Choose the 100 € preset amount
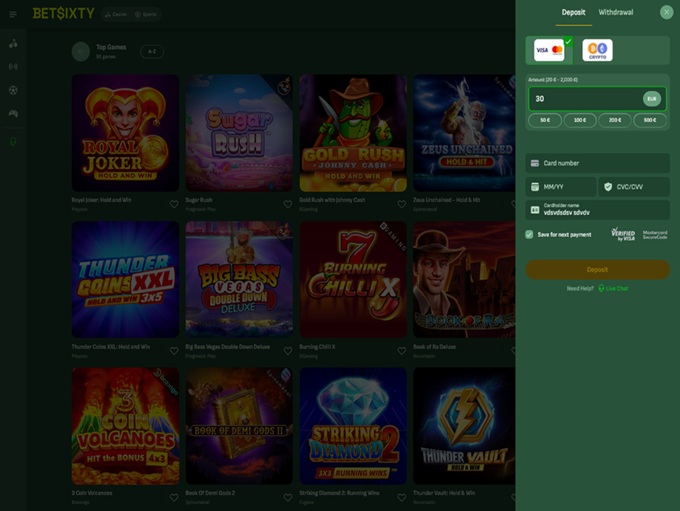Viewport: 680px width, 511px height. tap(580, 120)
